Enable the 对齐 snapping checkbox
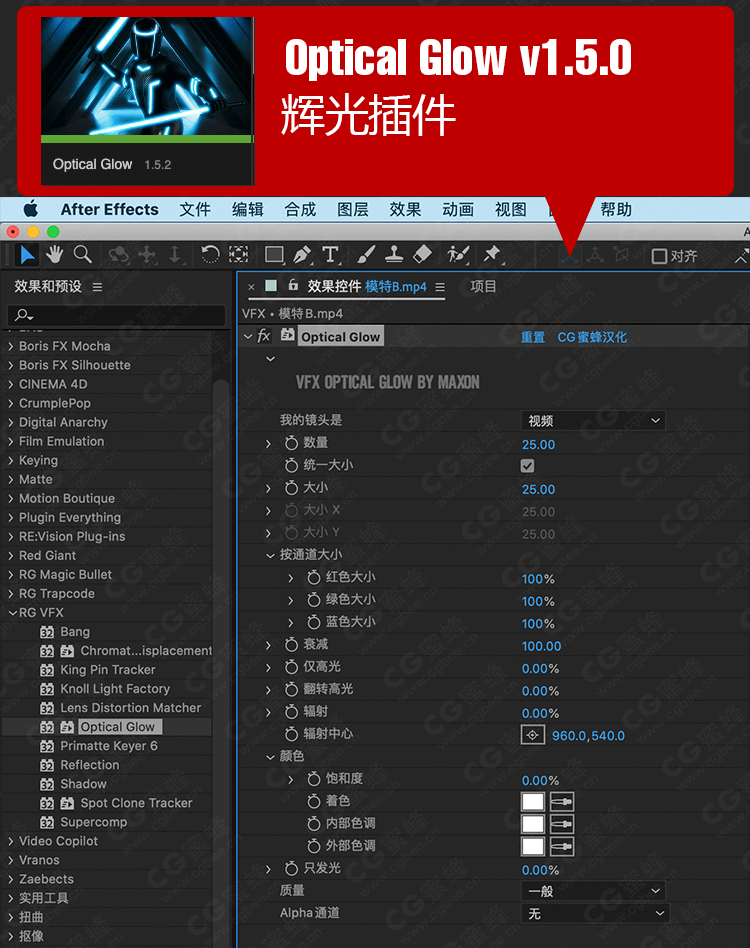Screen dimensions: 750x948 [x=659, y=256]
